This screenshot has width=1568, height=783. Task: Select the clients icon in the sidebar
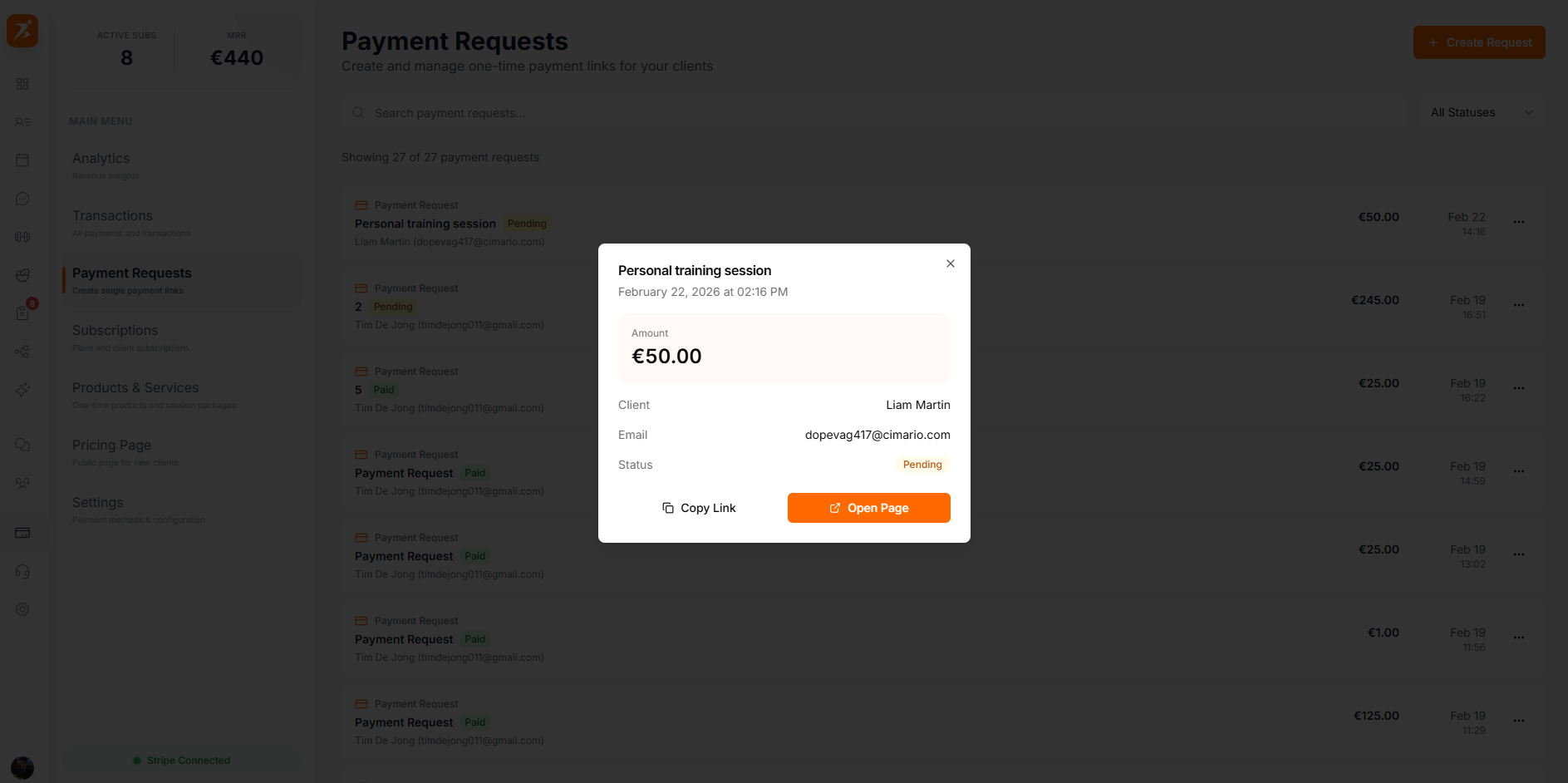pyautogui.click(x=22, y=121)
